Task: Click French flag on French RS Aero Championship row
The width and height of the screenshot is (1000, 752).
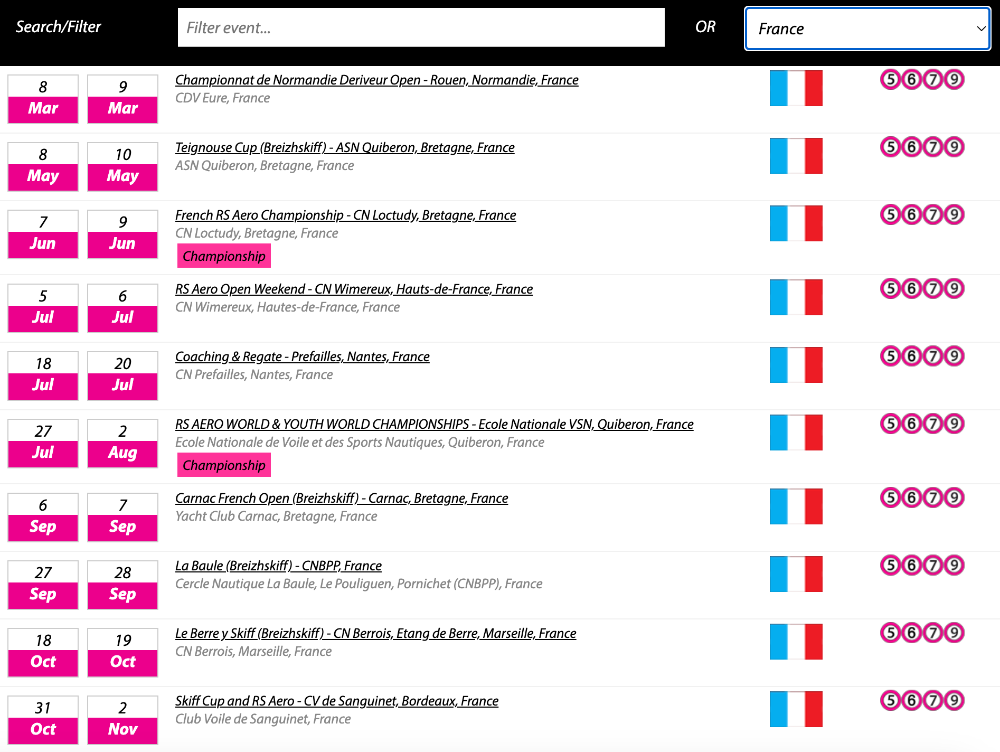Action: [x=796, y=223]
